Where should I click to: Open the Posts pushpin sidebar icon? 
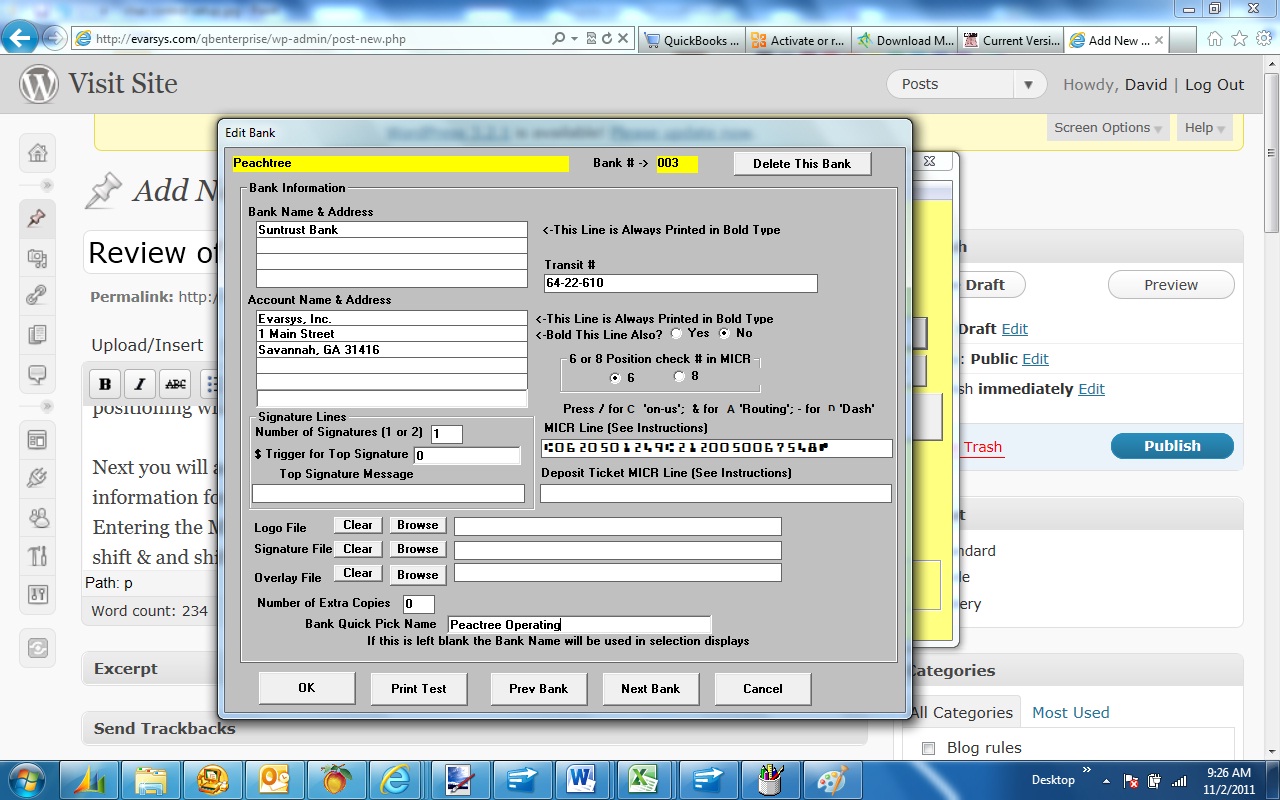(x=38, y=218)
